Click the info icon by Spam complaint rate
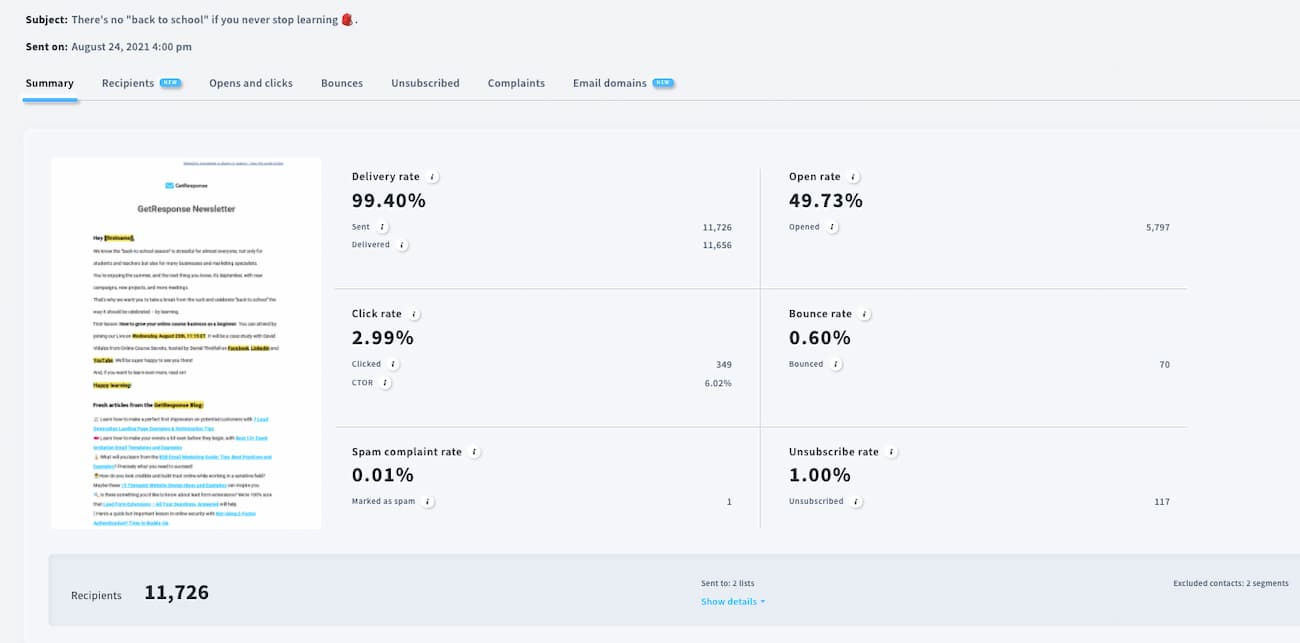This screenshot has width=1300, height=643. (x=474, y=452)
